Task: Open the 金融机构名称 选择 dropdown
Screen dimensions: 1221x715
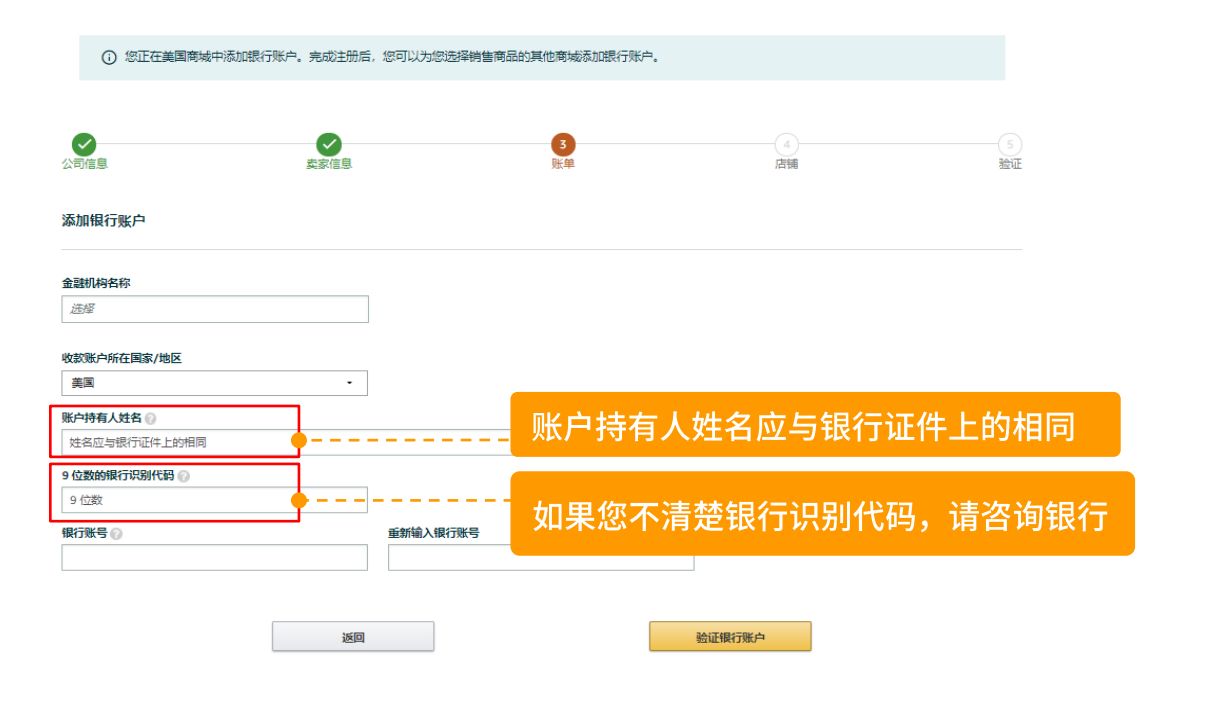Action: (x=215, y=309)
